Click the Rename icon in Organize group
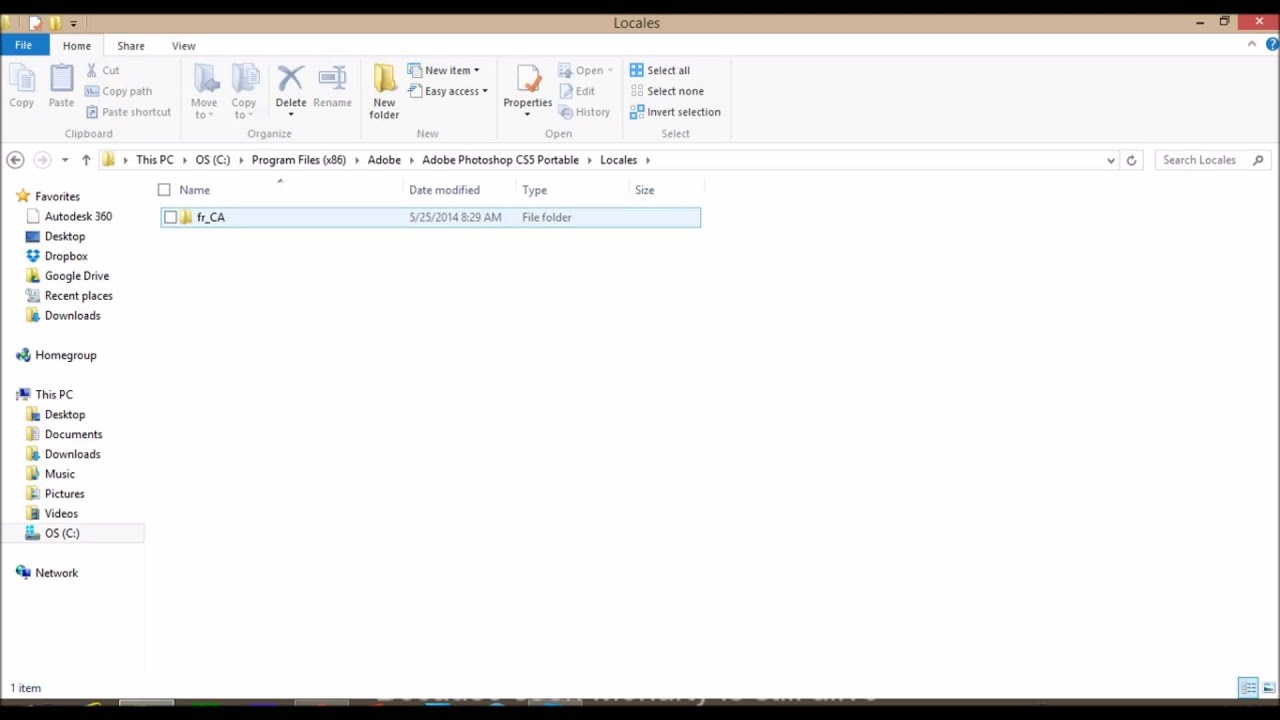This screenshot has width=1280, height=720. pos(332,78)
